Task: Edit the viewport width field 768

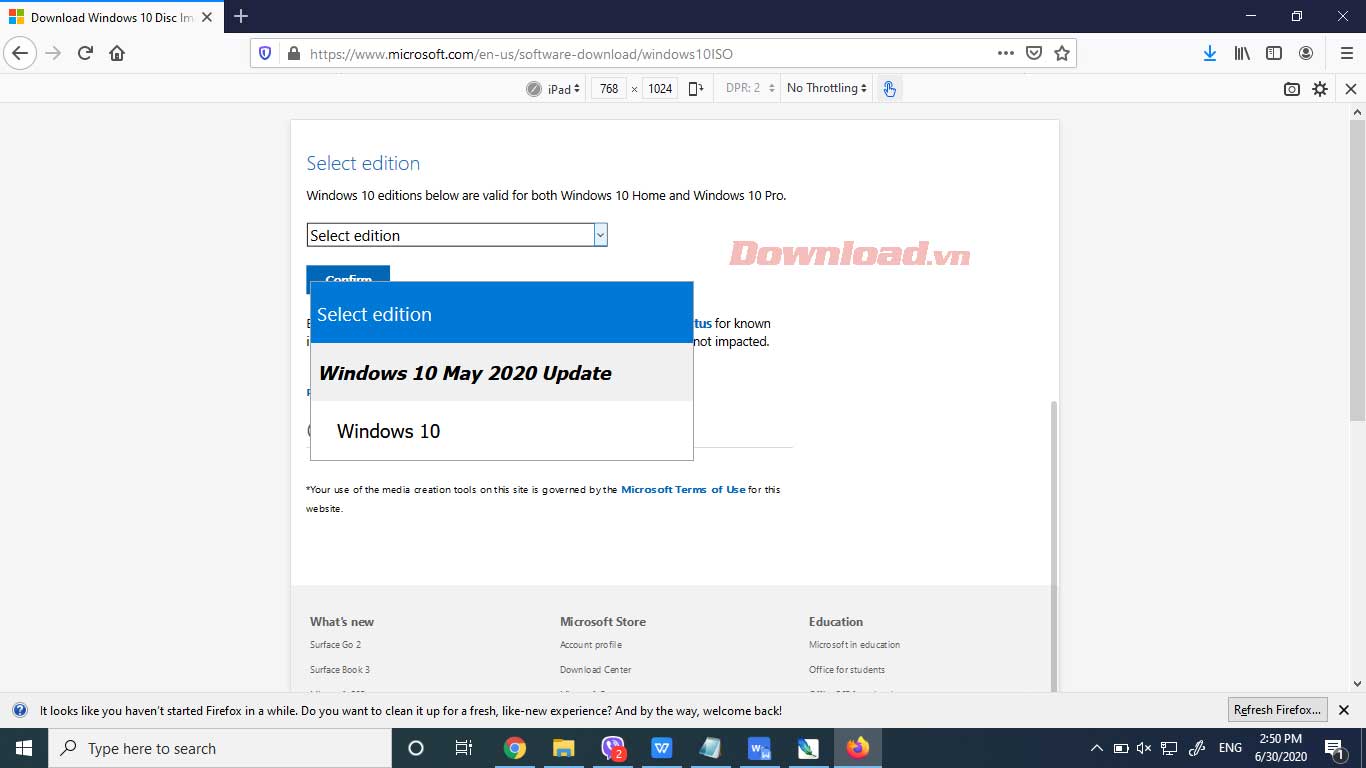Action: click(x=609, y=89)
